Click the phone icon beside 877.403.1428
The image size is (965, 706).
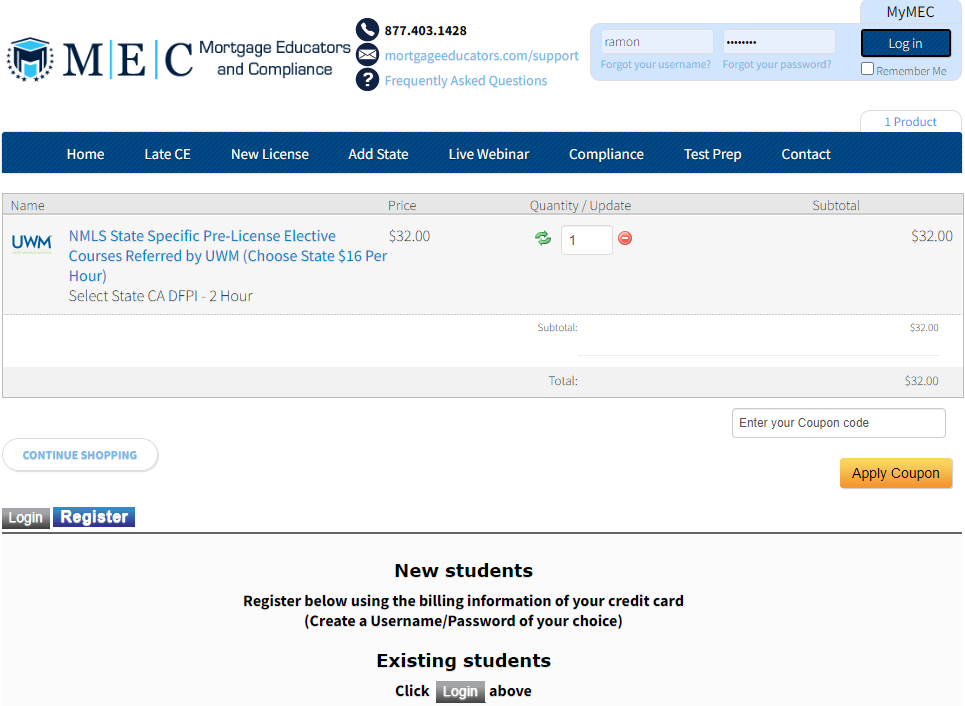tap(367, 30)
